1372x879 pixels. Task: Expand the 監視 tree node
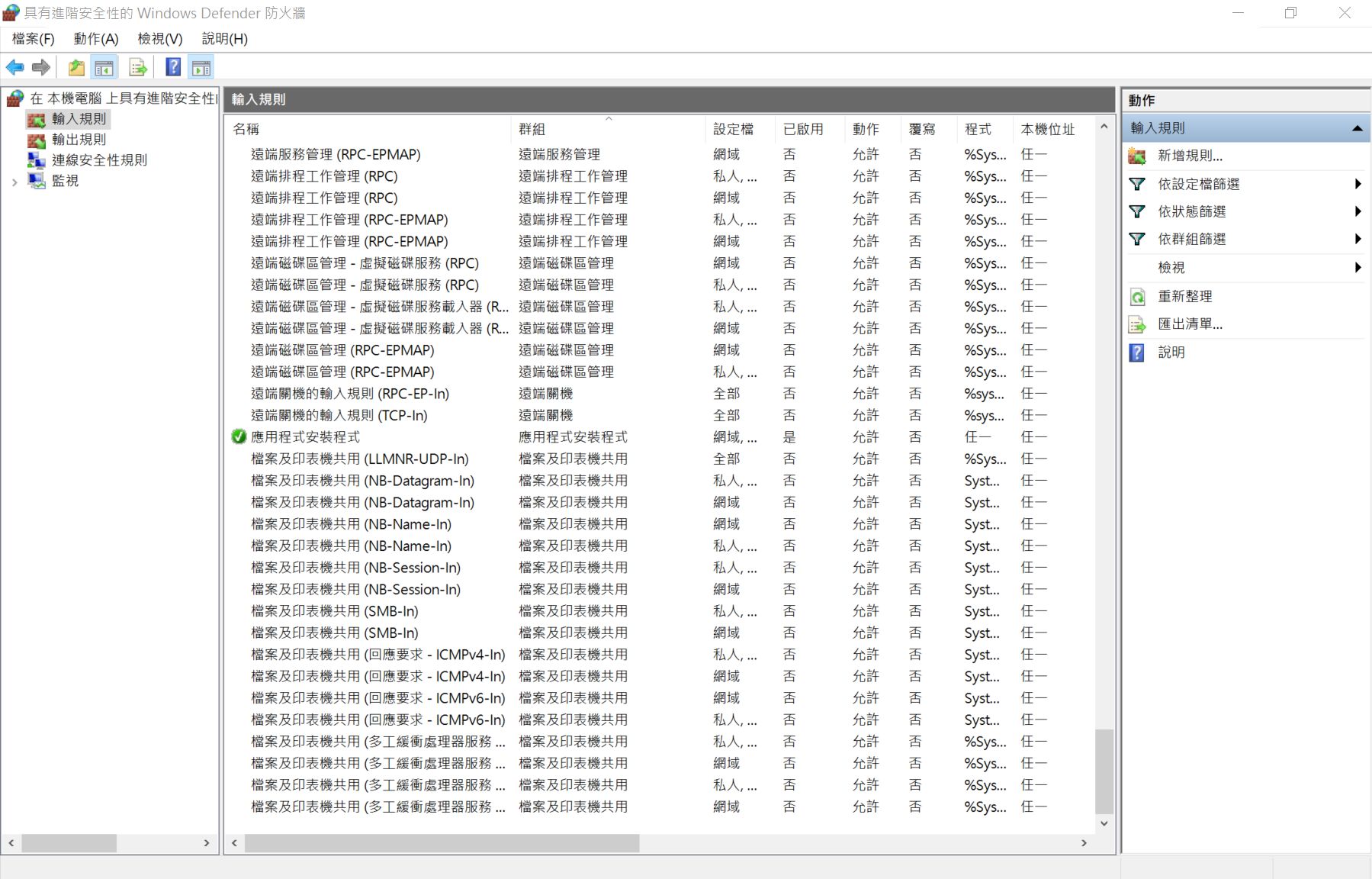coord(14,182)
